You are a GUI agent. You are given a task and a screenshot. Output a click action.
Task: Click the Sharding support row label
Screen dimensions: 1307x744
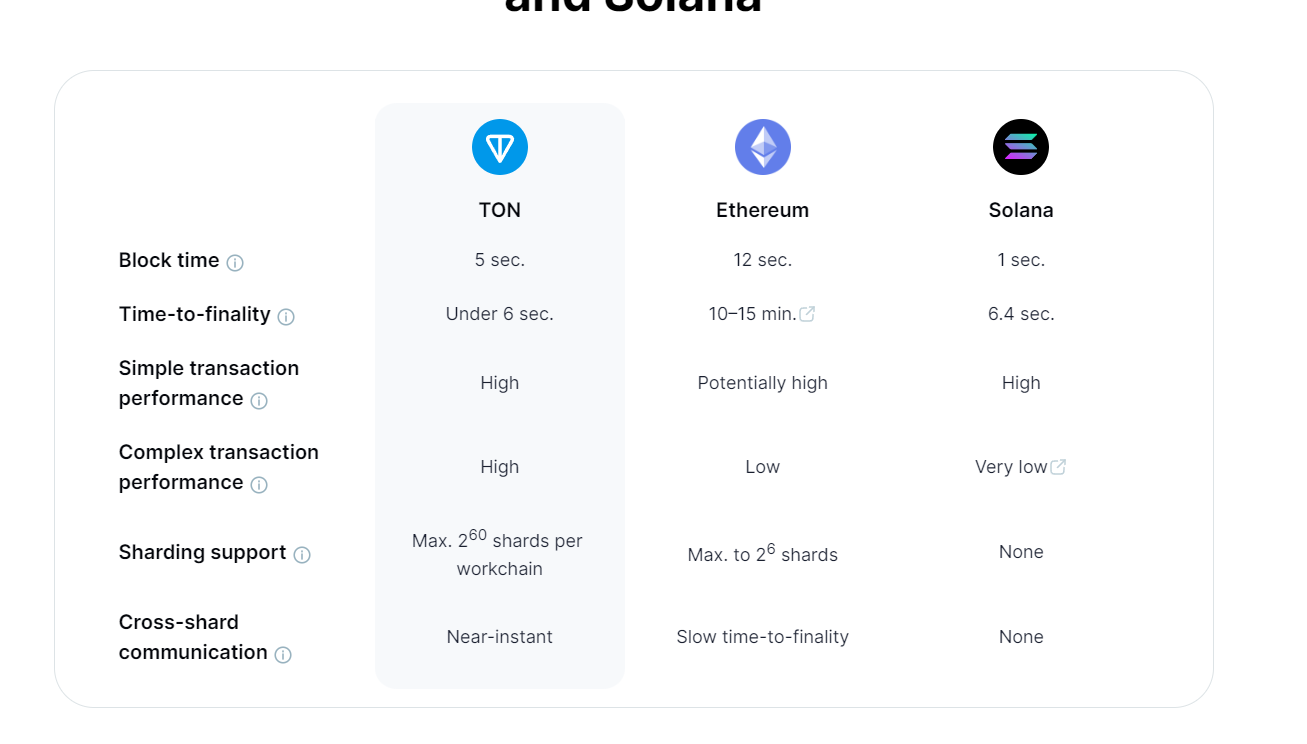[202, 552]
